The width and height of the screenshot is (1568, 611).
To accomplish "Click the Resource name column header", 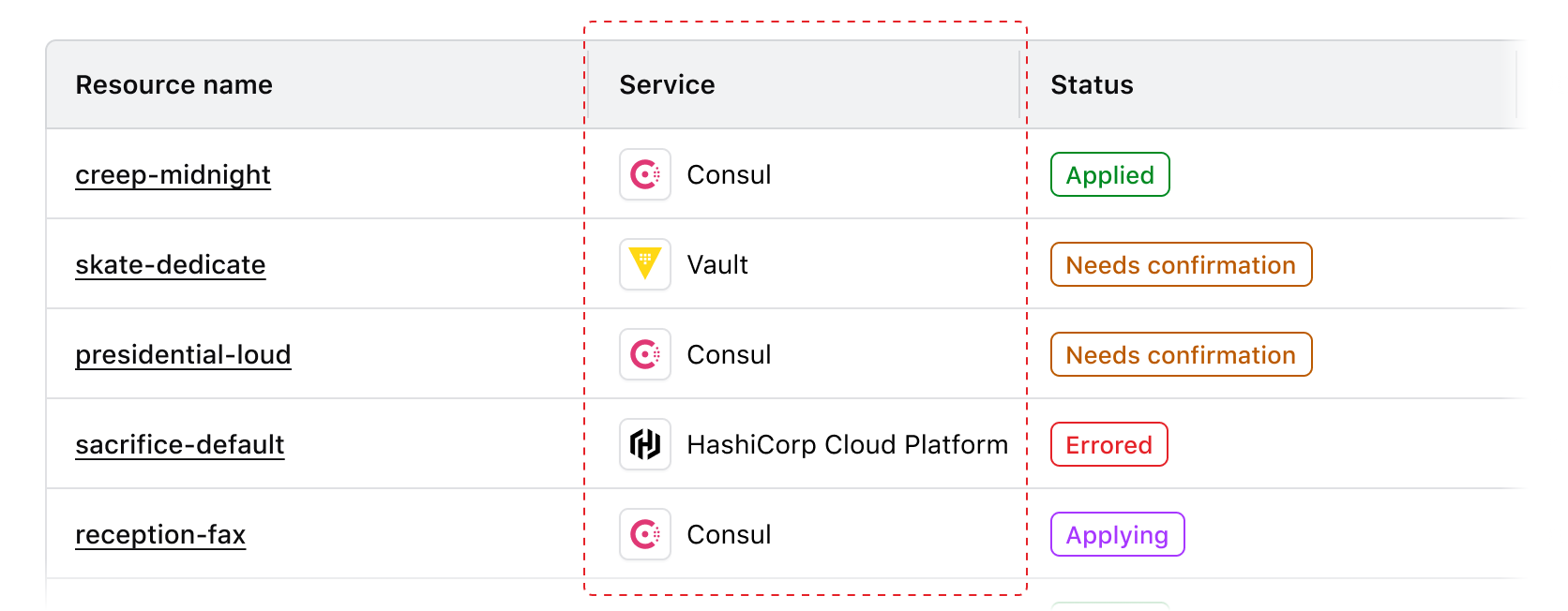I will [174, 85].
